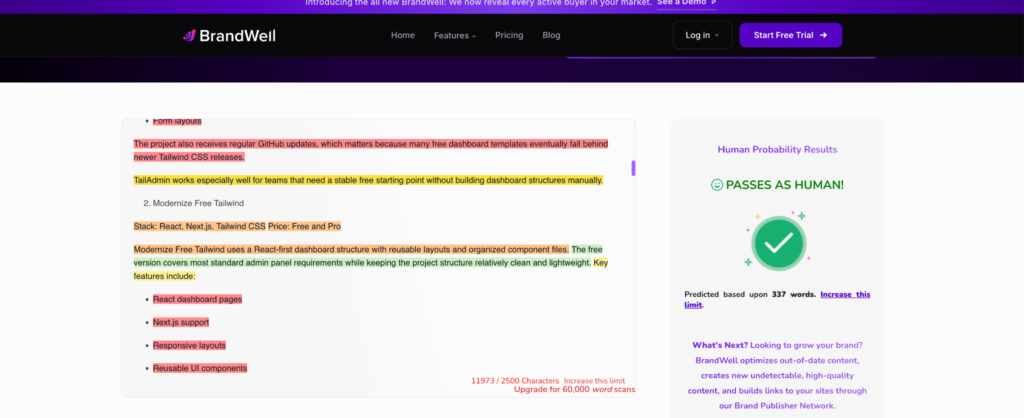Expand the Log in dropdown
The width and height of the screenshot is (1024, 418).
(702, 35)
